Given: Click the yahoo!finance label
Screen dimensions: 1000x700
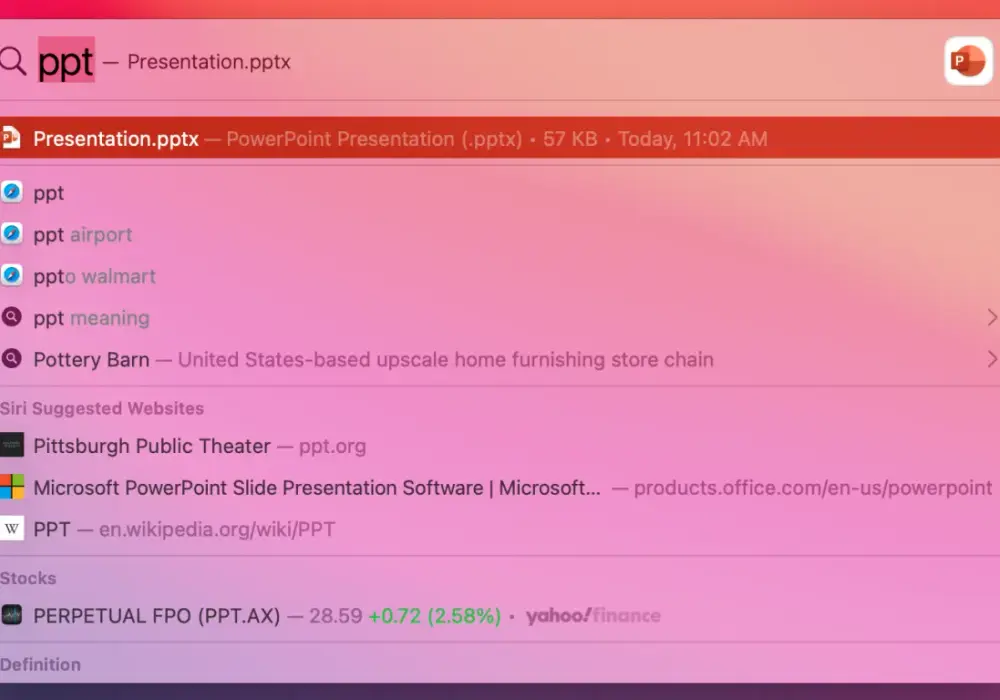Looking at the screenshot, I should coord(593,615).
